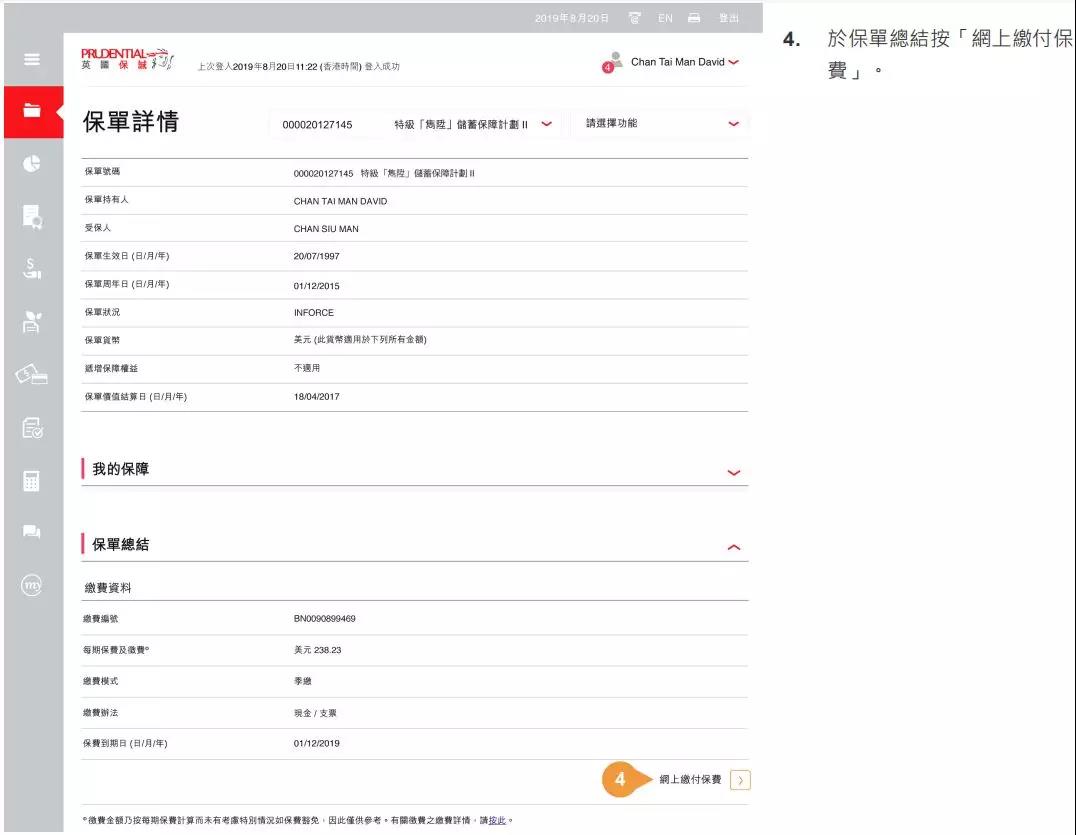Screen dimensions: 1076x835
Task: Select policy holder CHAN TAI MAN DAVID
Action: point(340,201)
